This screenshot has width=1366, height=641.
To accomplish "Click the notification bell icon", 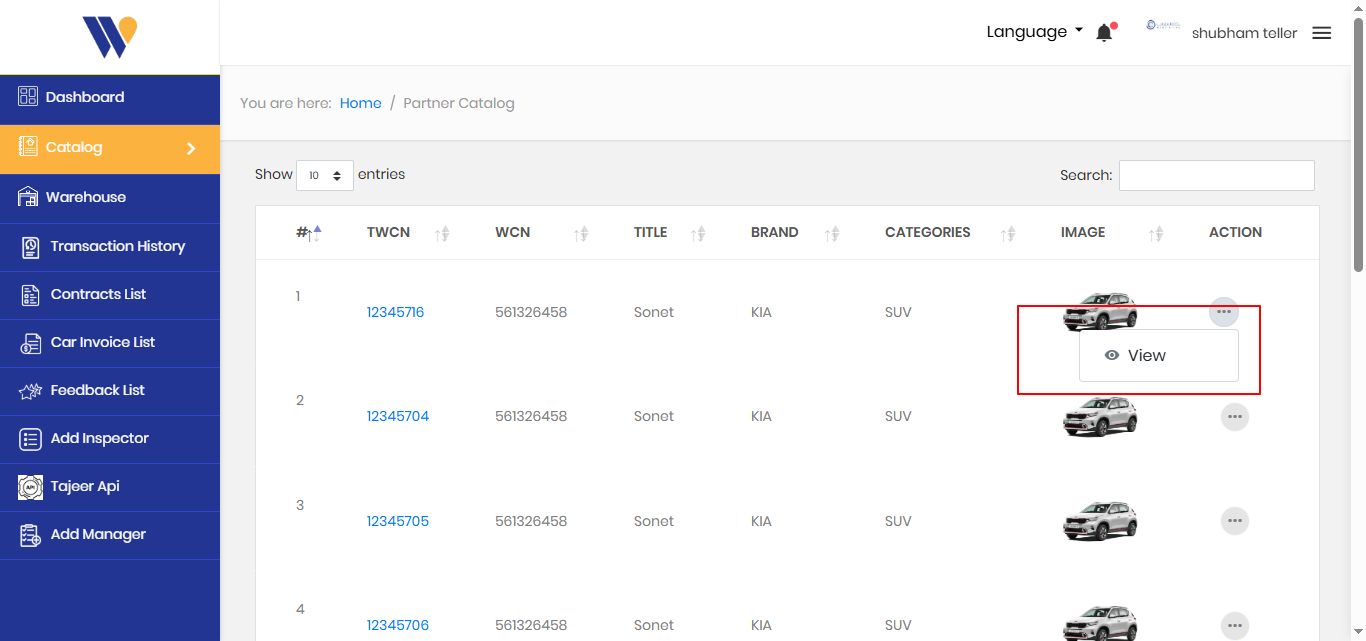I will pos(1104,33).
